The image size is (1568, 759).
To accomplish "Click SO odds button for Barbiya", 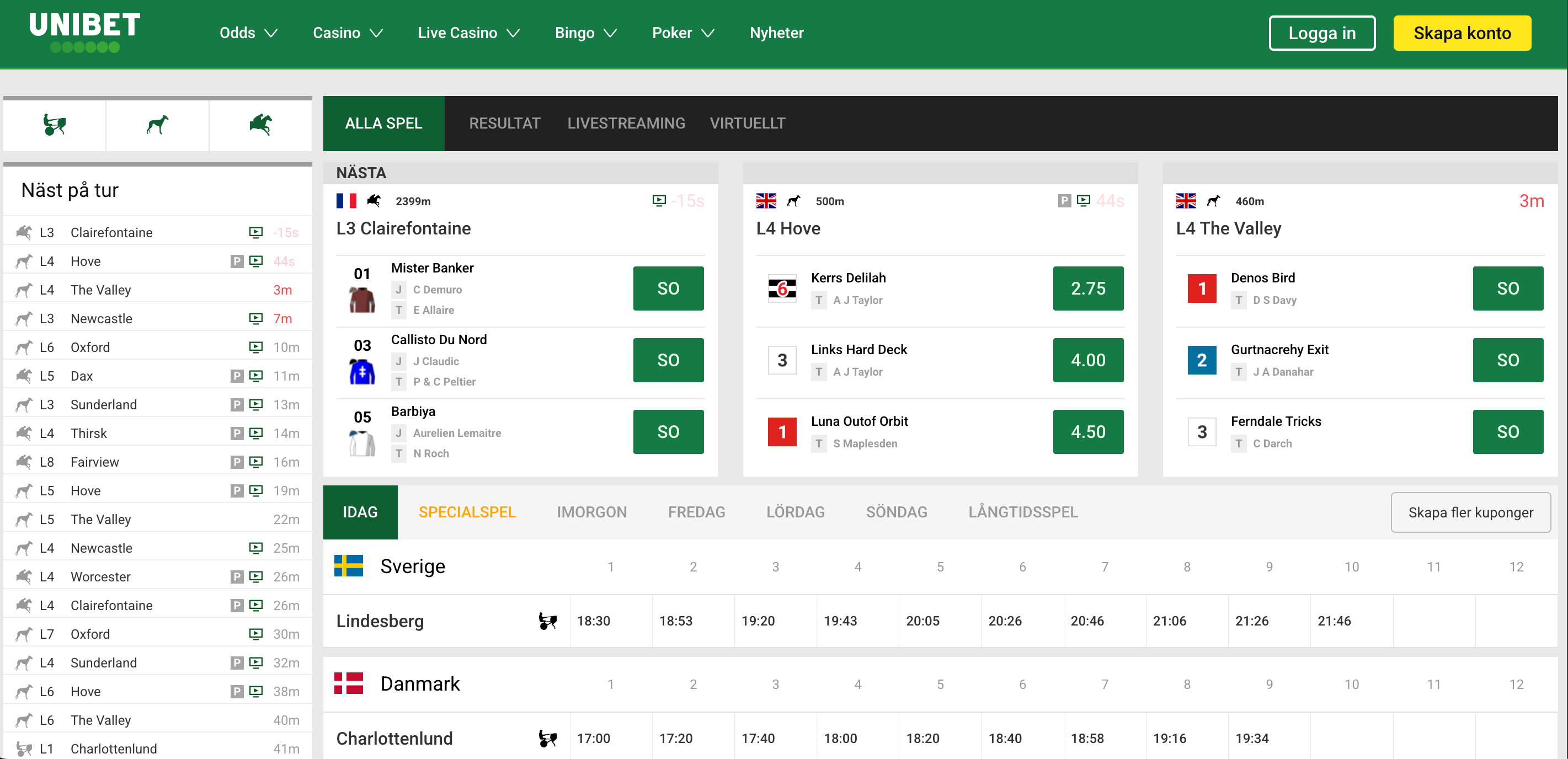I will (x=668, y=432).
